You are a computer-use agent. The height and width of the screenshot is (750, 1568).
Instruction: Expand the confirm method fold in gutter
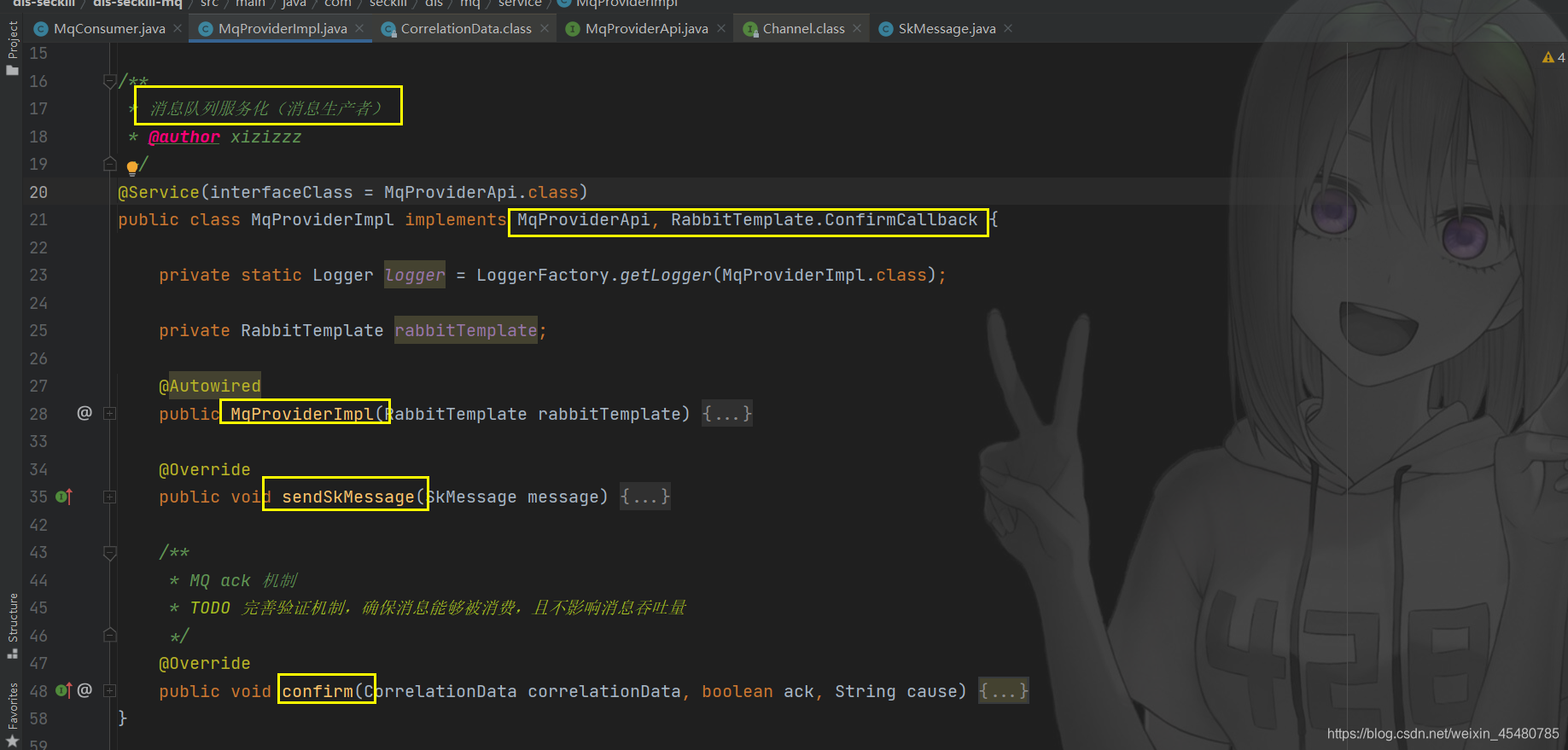point(109,690)
